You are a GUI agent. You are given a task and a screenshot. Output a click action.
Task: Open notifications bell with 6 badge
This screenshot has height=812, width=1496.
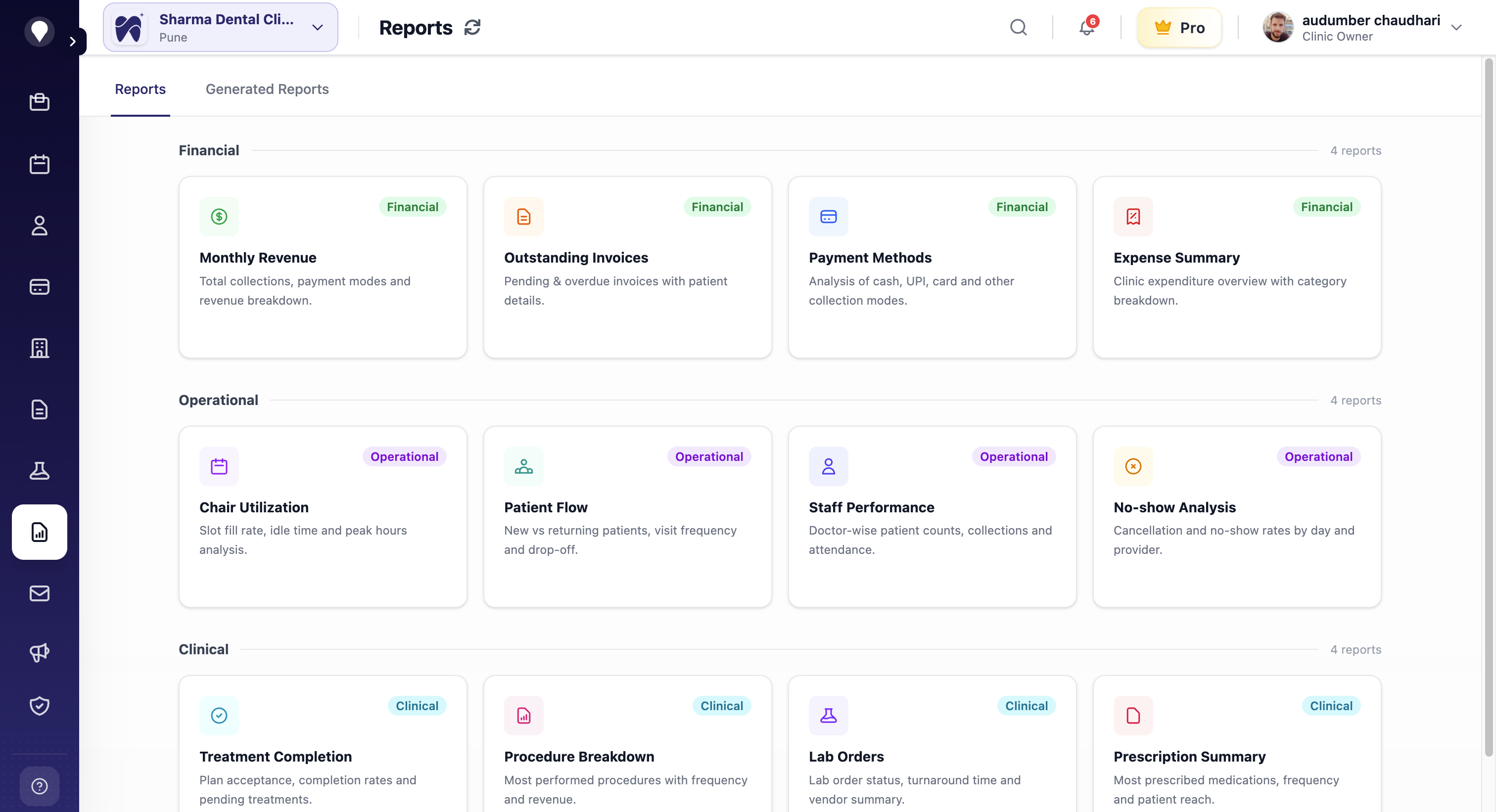pos(1087,27)
